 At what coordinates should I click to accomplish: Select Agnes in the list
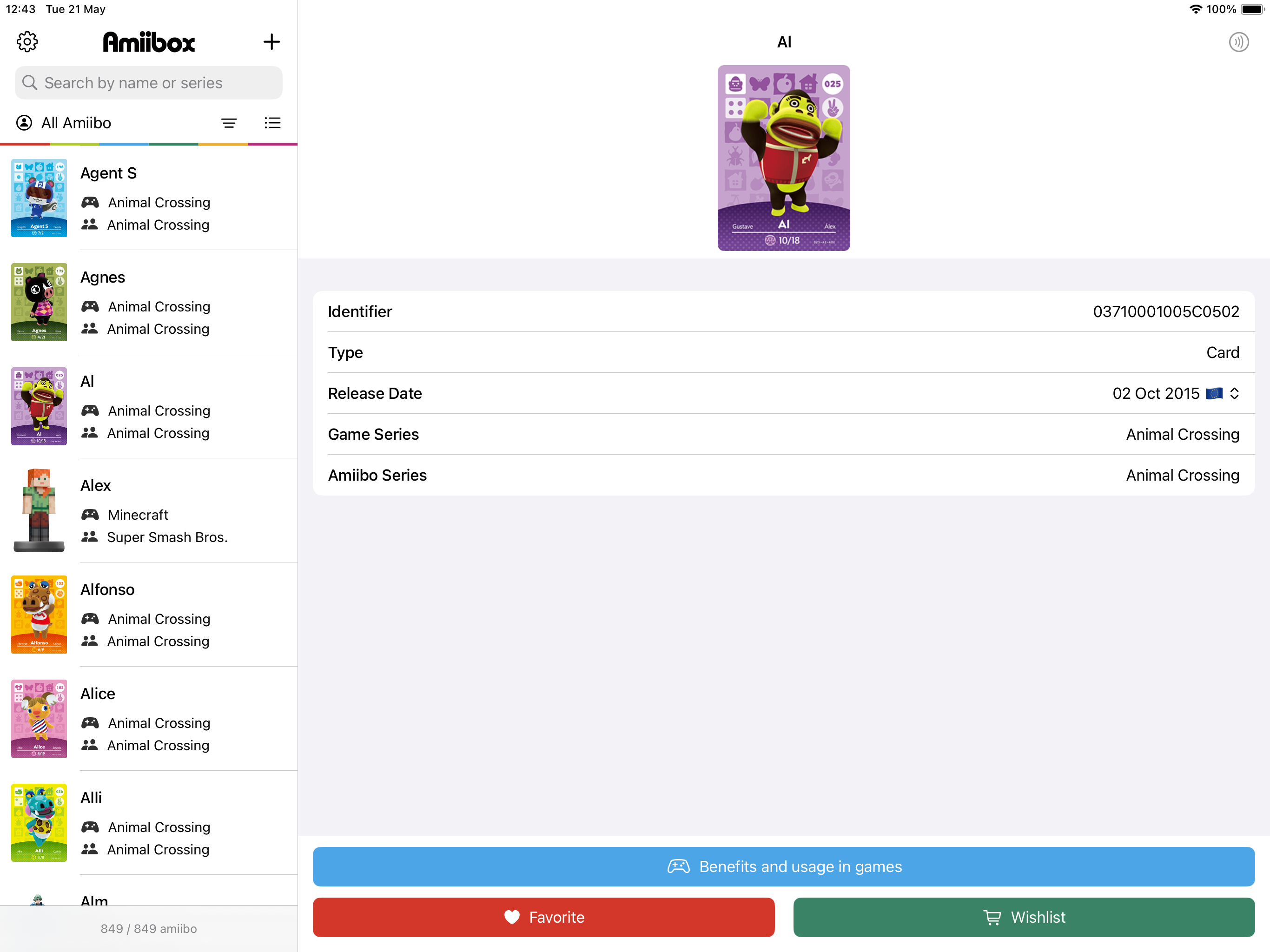149,302
